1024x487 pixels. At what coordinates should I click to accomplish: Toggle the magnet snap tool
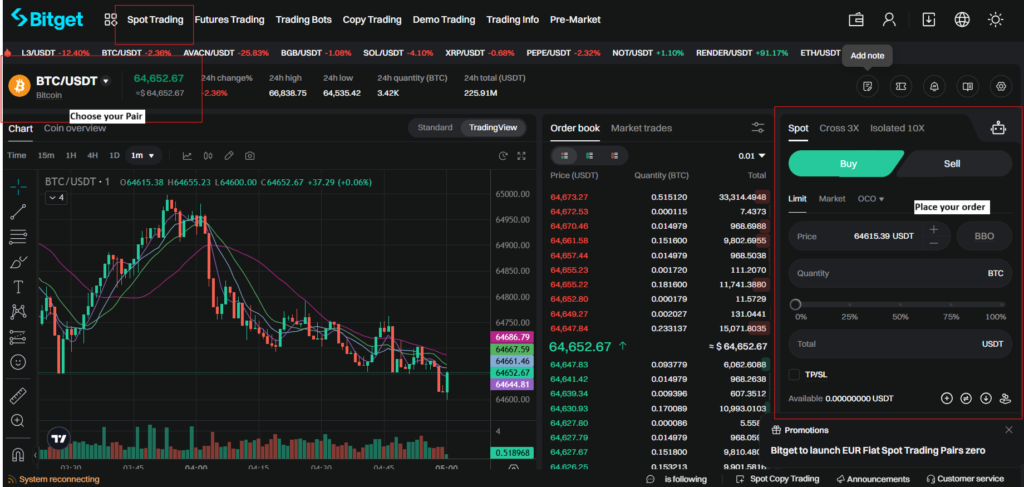pos(18,454)
